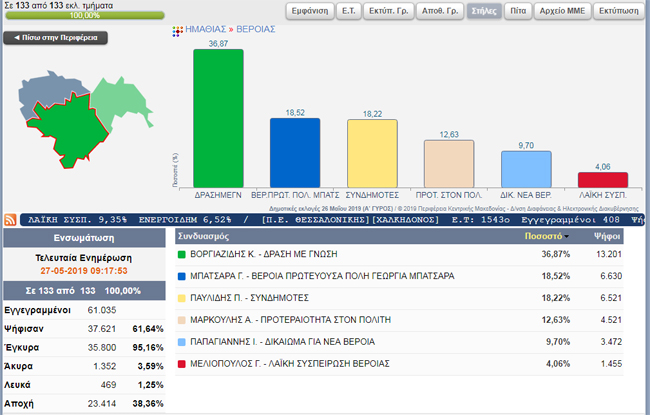This screenshot has width=650, height=415.
Task: Click the orange RSS feed icon
Action: click(10, 219)
